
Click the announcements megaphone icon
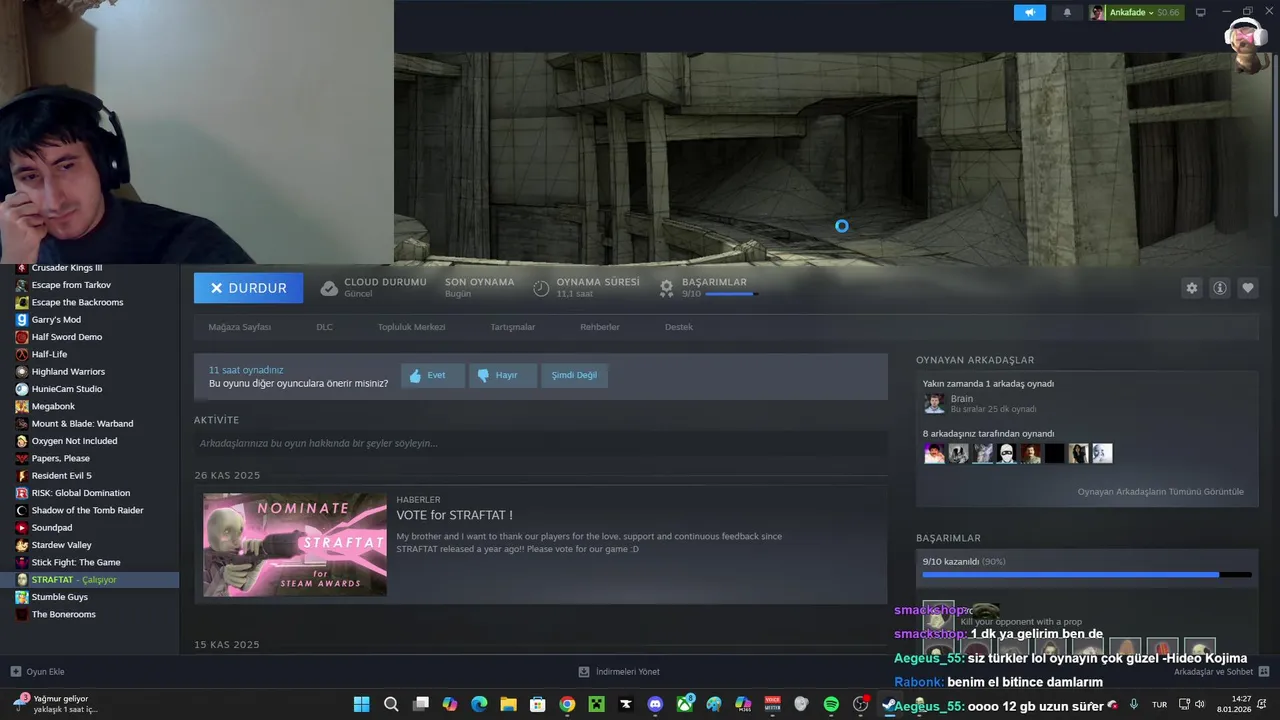coord(1029,12)
